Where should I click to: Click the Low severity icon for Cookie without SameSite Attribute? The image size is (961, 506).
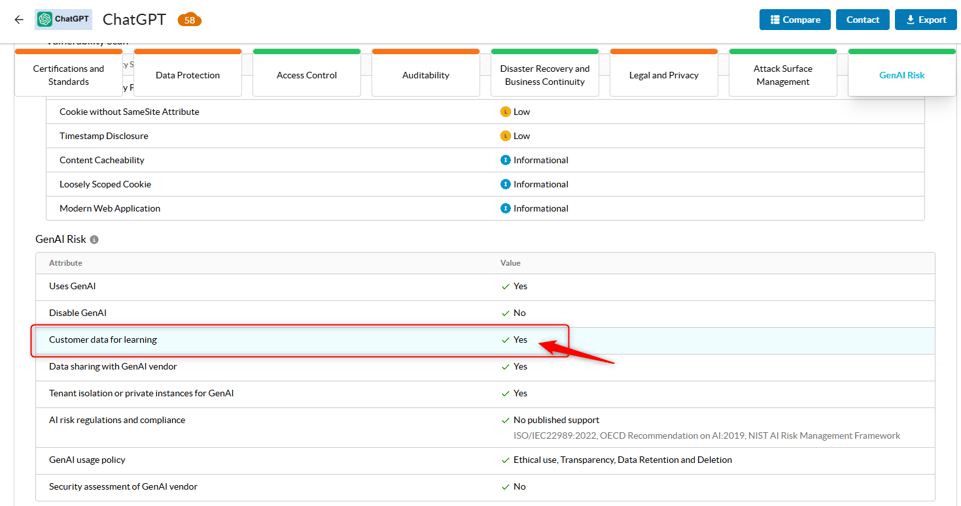505,111
